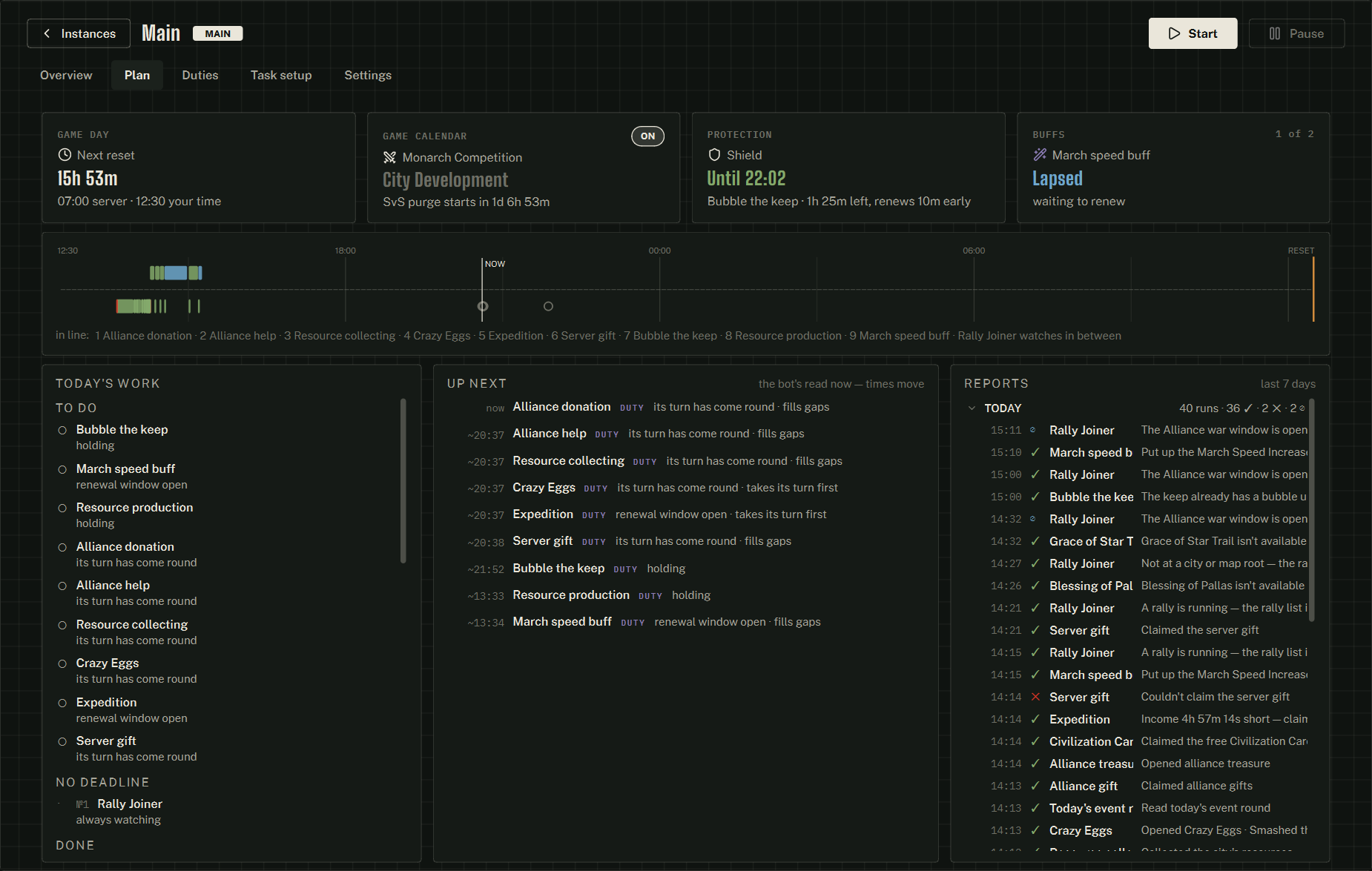Collapse the TODAY reports group
The image size is (1372, 871).
point(972,408)
